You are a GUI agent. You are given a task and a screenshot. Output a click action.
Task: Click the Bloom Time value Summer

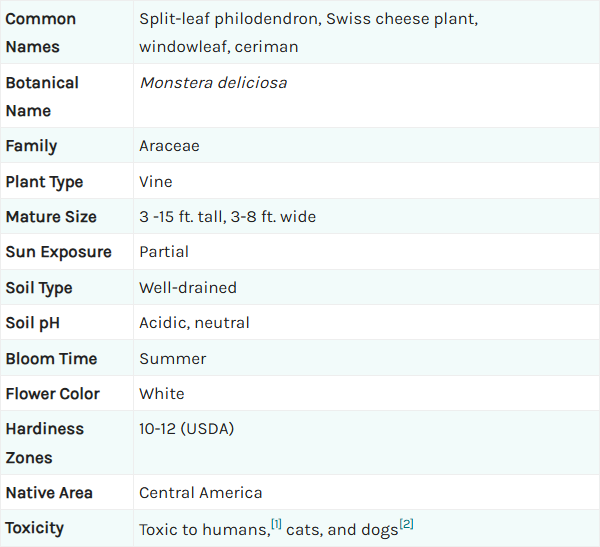173,359
